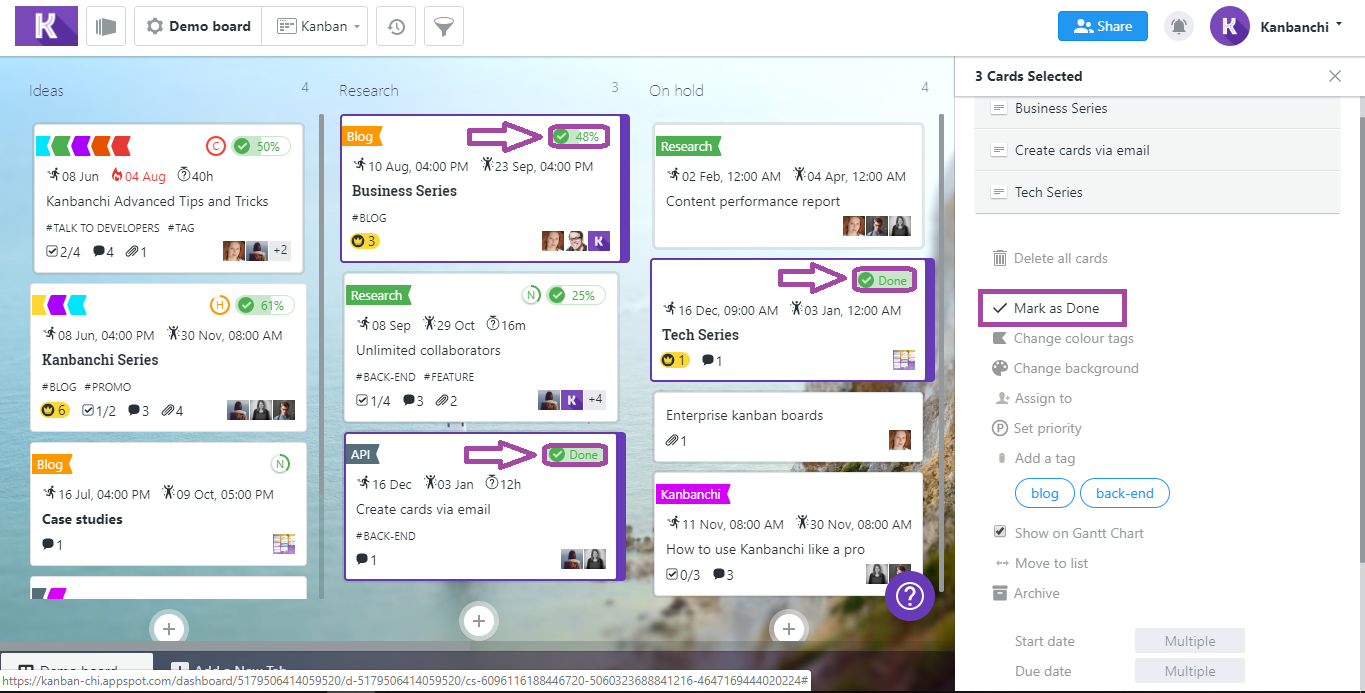The image size is (1365, 693).
Task: Click subcards badge 3 on Business Series
Action: point(364,241)
